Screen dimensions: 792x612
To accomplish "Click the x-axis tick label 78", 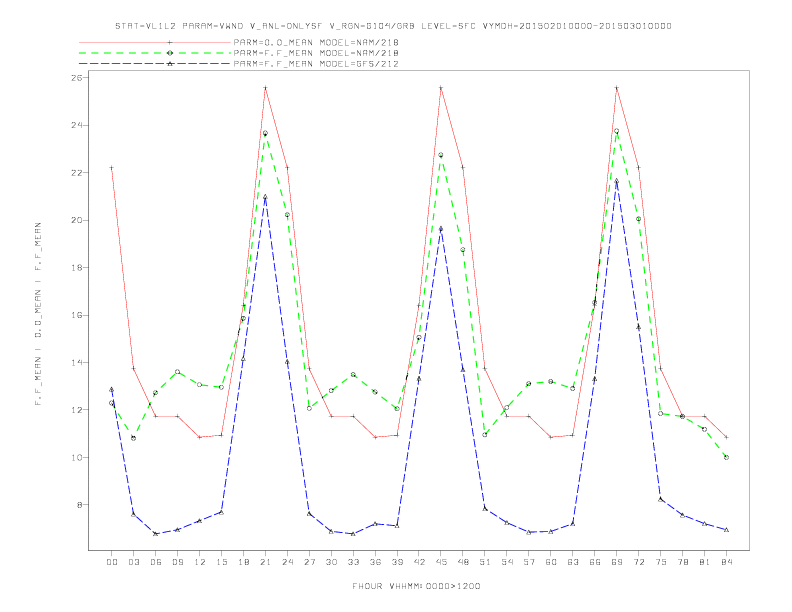I will pos(682,562).
